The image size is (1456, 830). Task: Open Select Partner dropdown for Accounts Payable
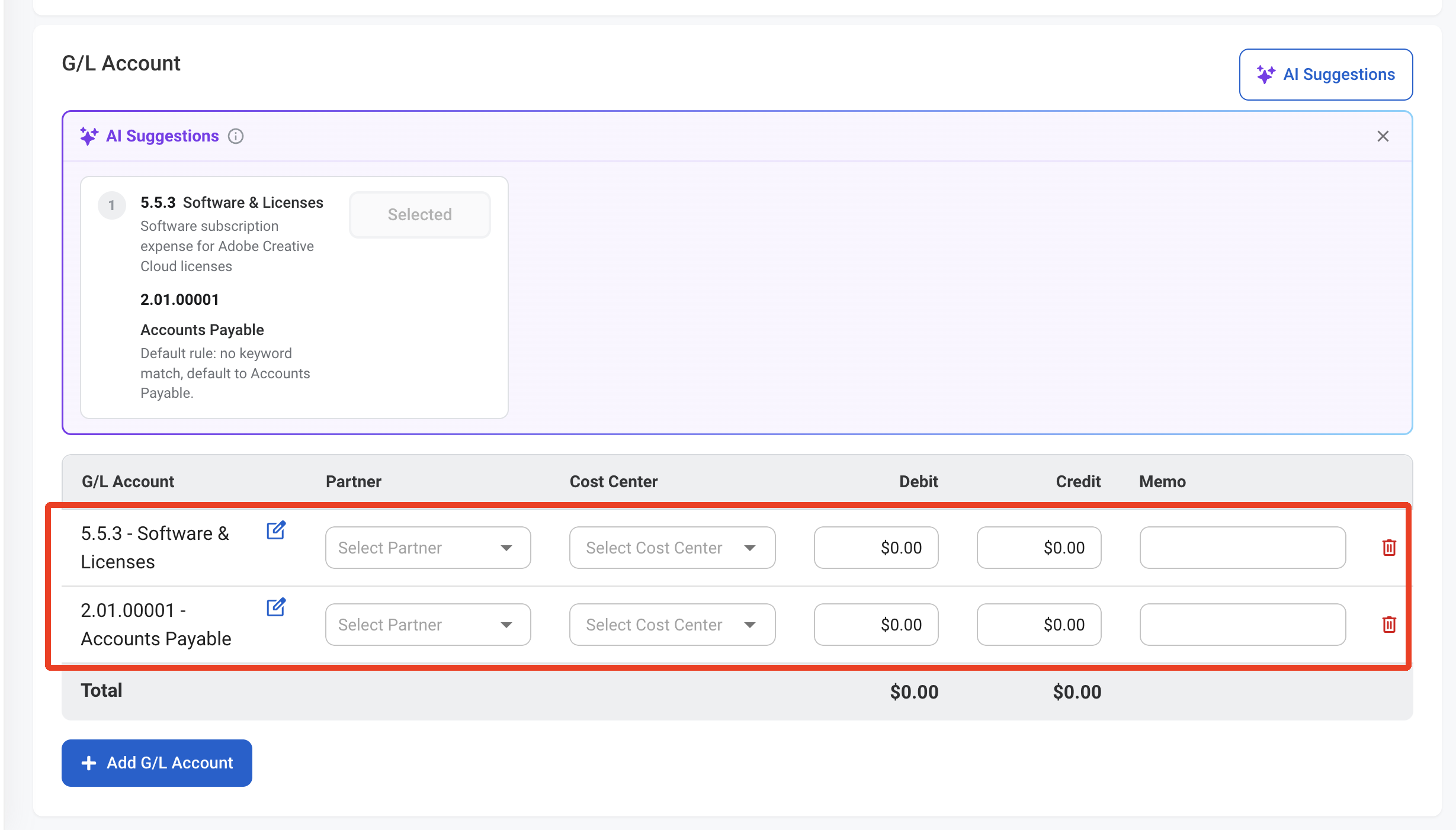point(428,625)
